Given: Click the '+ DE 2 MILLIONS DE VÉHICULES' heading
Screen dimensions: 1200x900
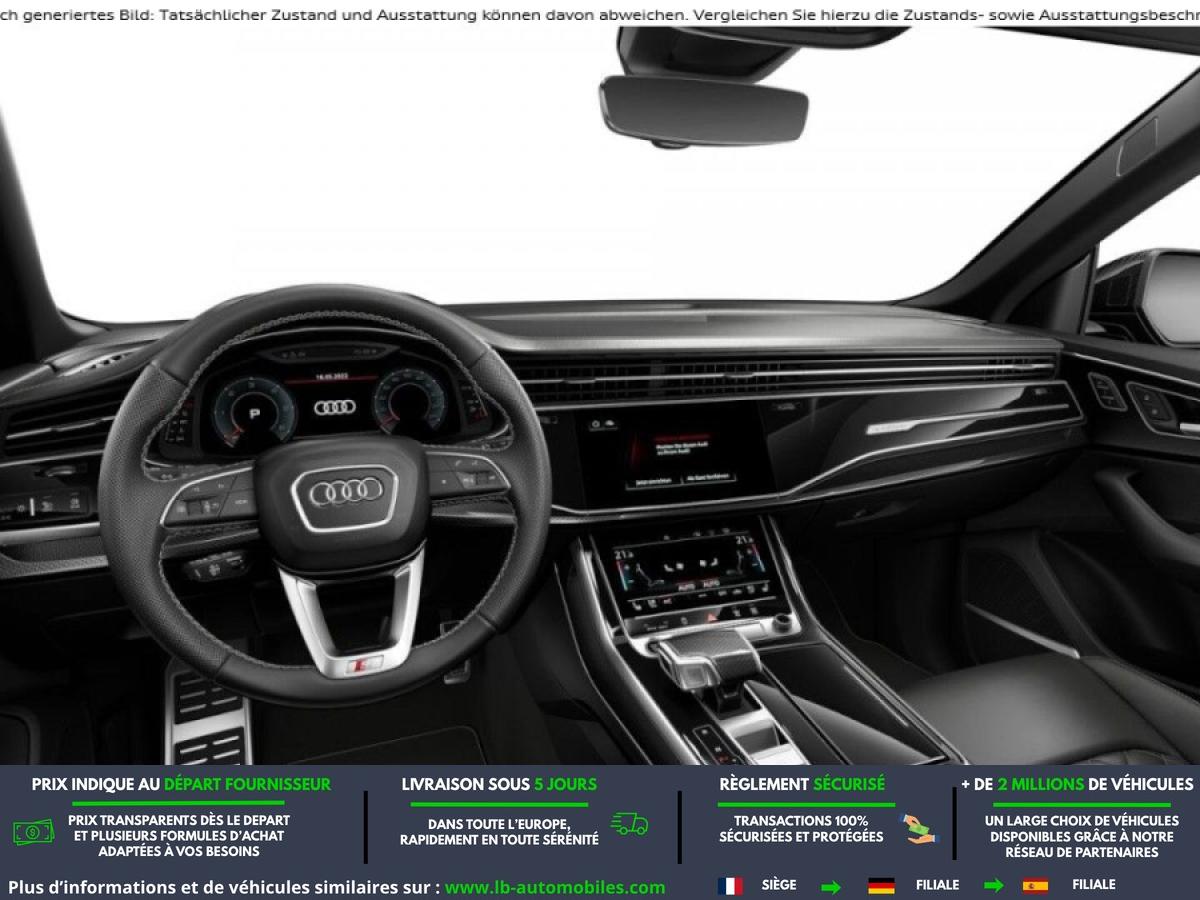Looking at the screenshot, I should 1077,784.
